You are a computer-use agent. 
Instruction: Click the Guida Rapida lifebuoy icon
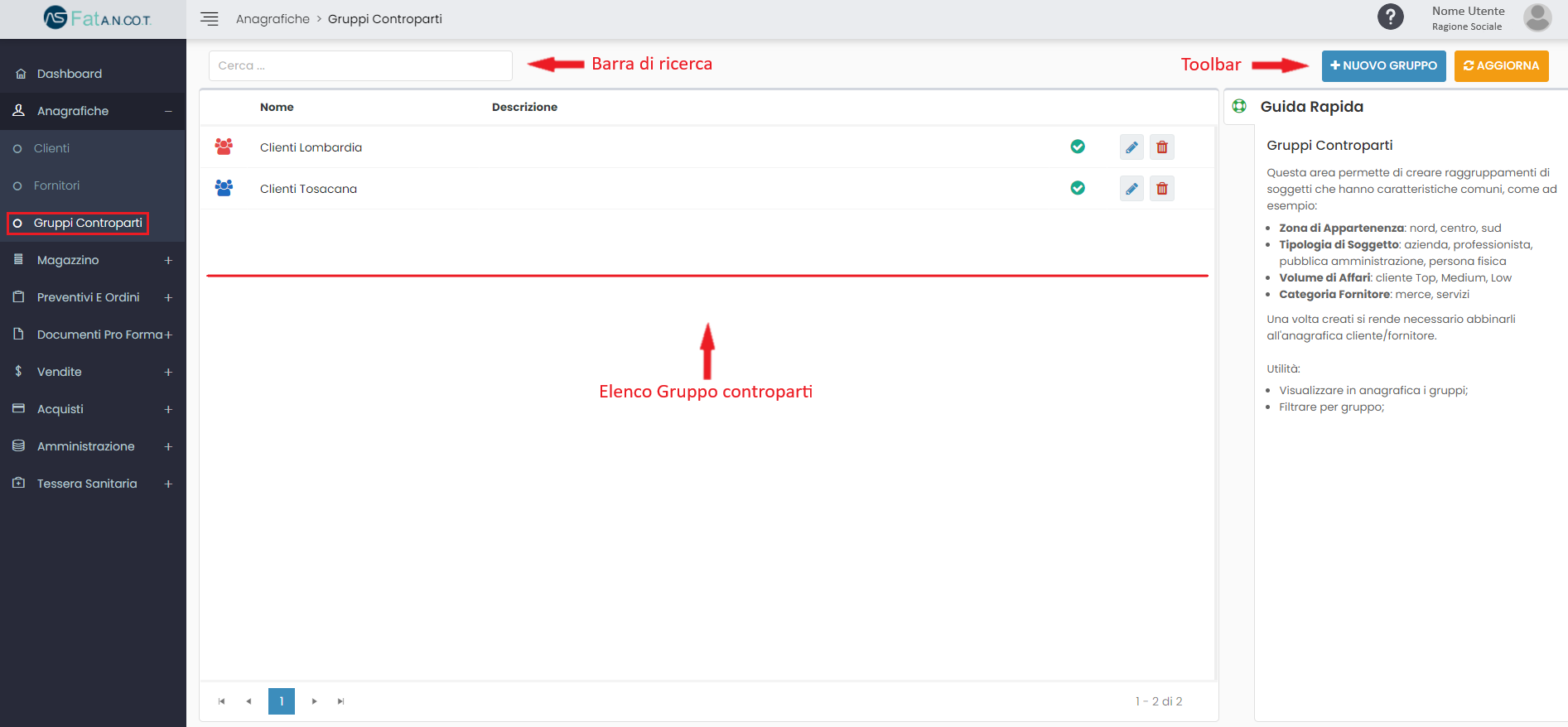pyautogui.click(x=1239, y=106)
